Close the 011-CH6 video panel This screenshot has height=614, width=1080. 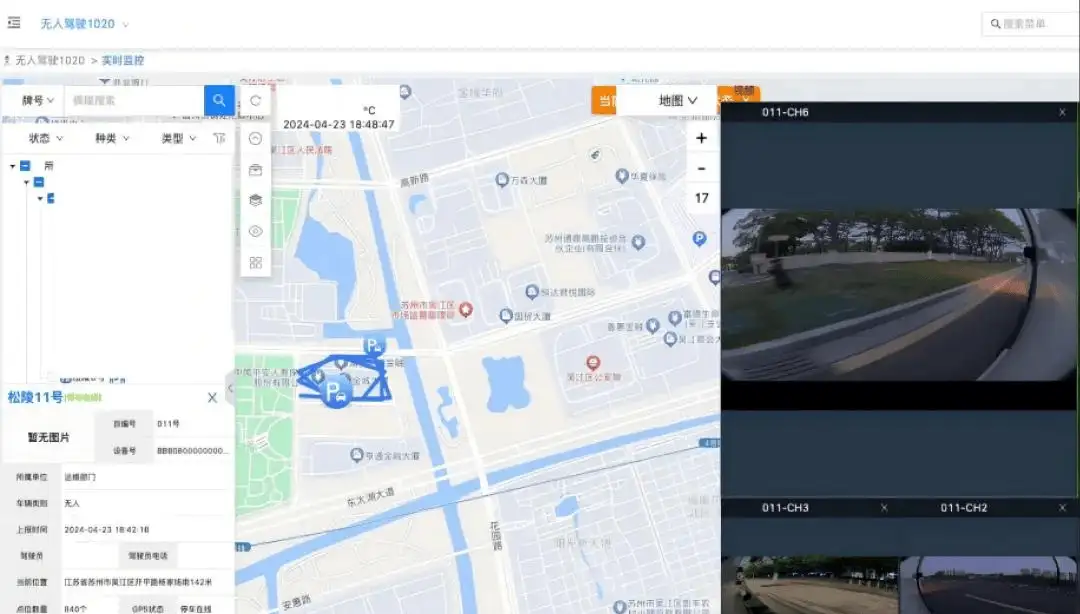(x=1062, y=113)
